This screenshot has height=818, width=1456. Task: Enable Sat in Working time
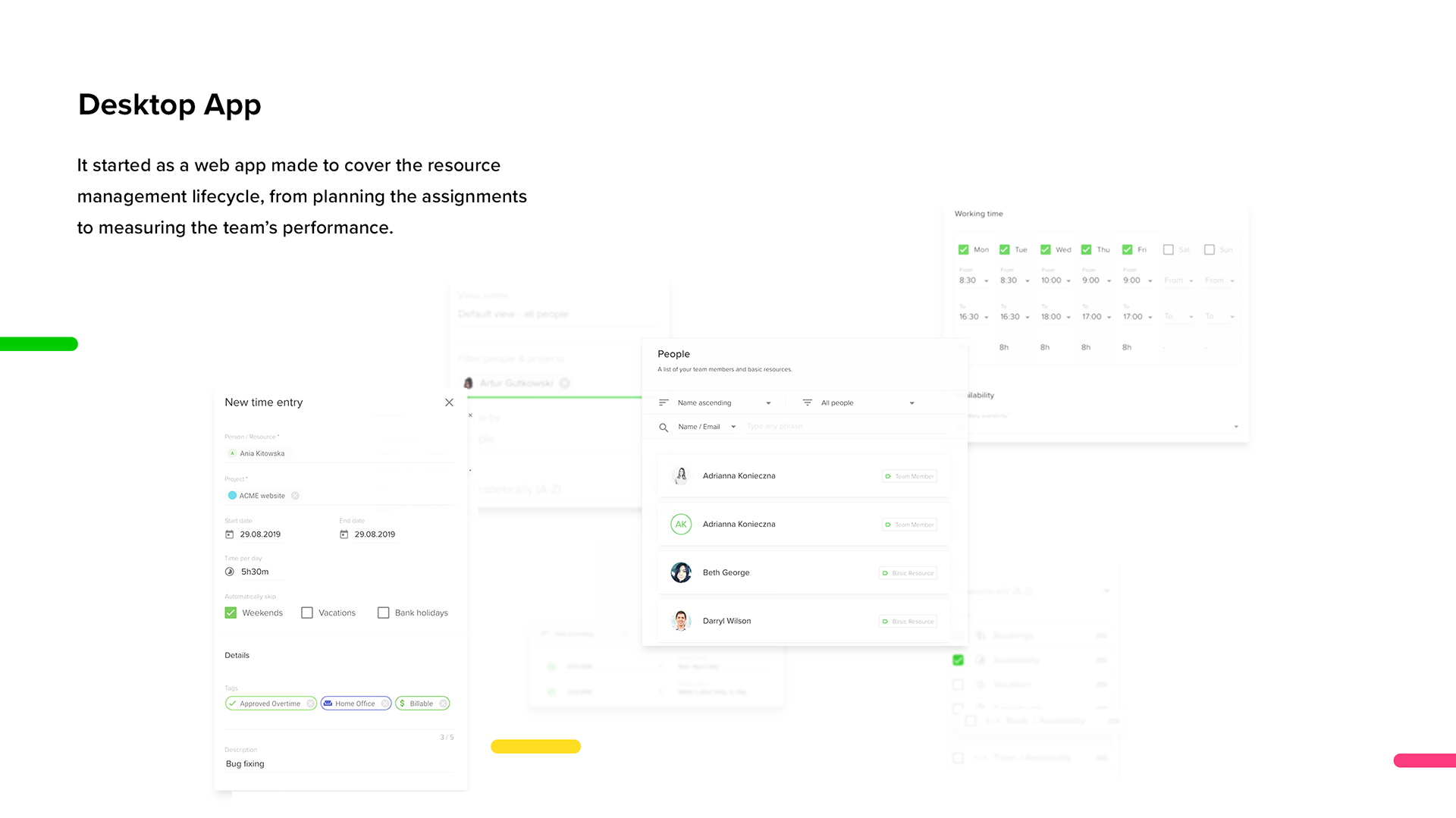click(1168, 249)
